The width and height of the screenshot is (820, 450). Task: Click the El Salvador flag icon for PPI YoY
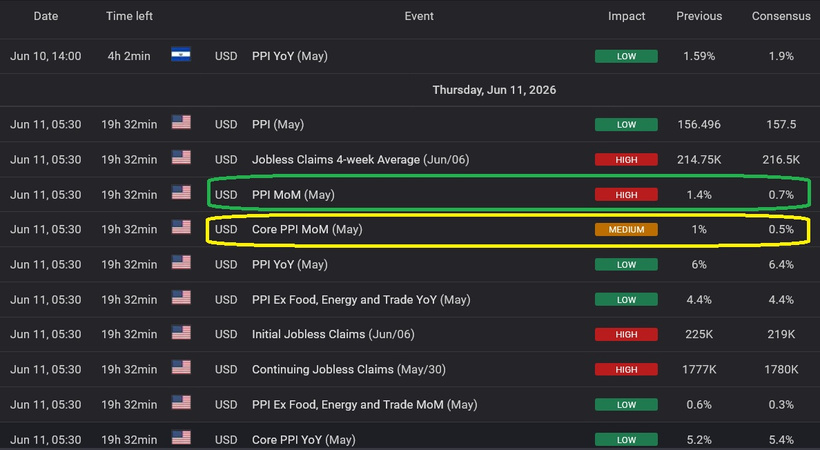(181, 54)
